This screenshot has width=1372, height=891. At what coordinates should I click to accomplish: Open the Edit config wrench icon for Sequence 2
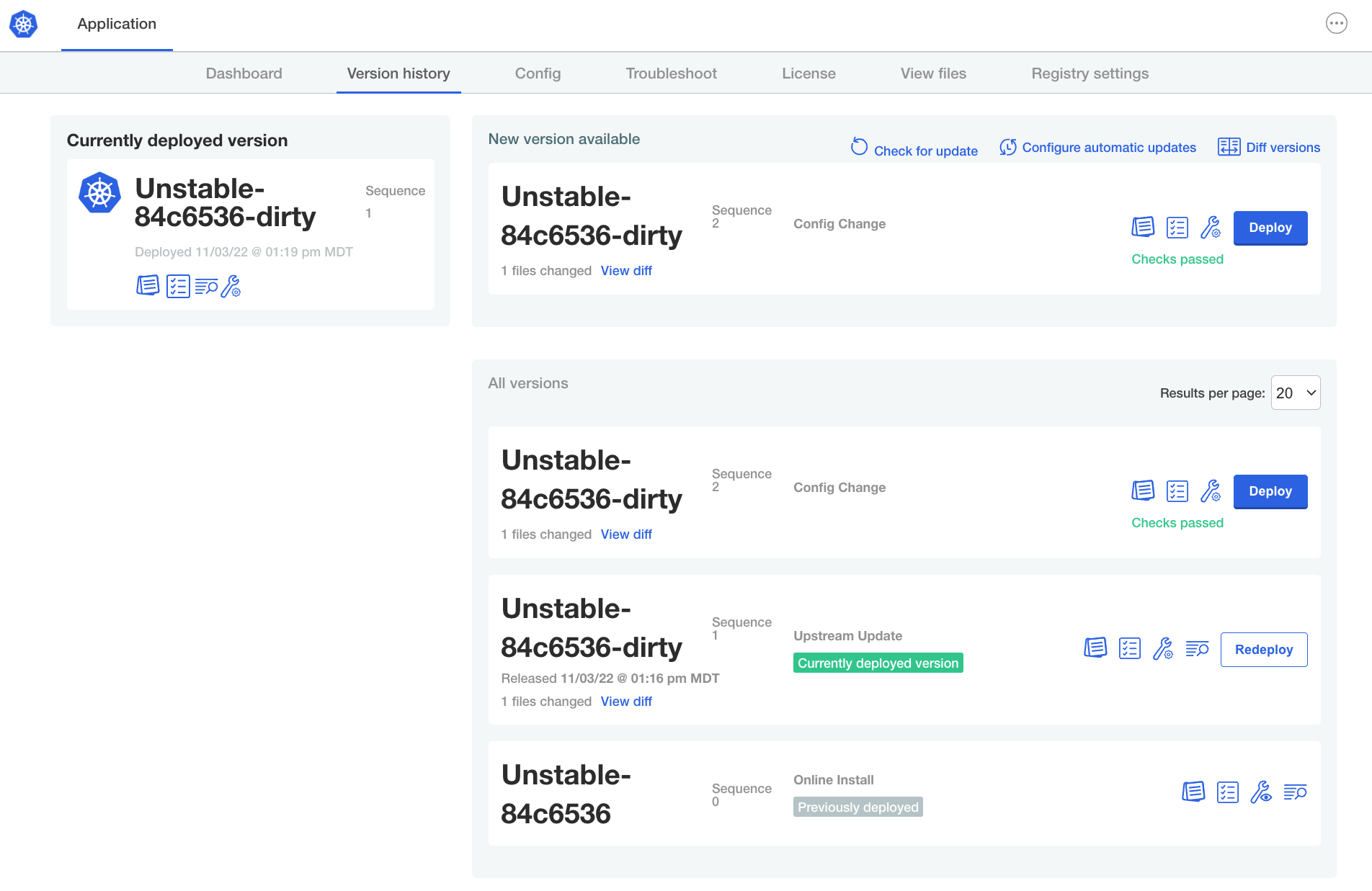tap(1211, 228)
